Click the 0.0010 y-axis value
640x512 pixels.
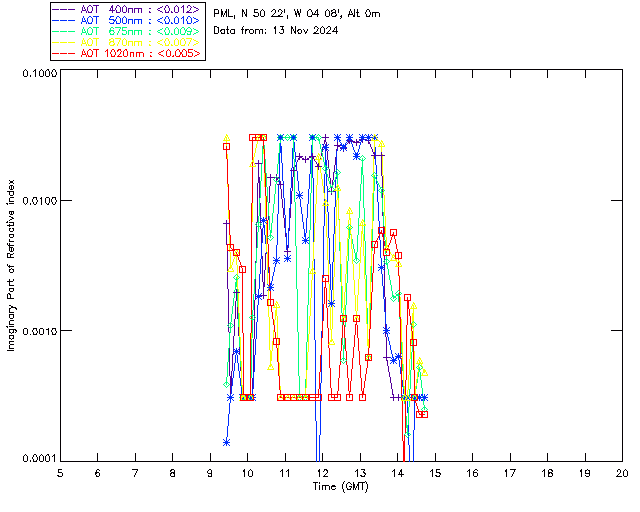point(39,331)
